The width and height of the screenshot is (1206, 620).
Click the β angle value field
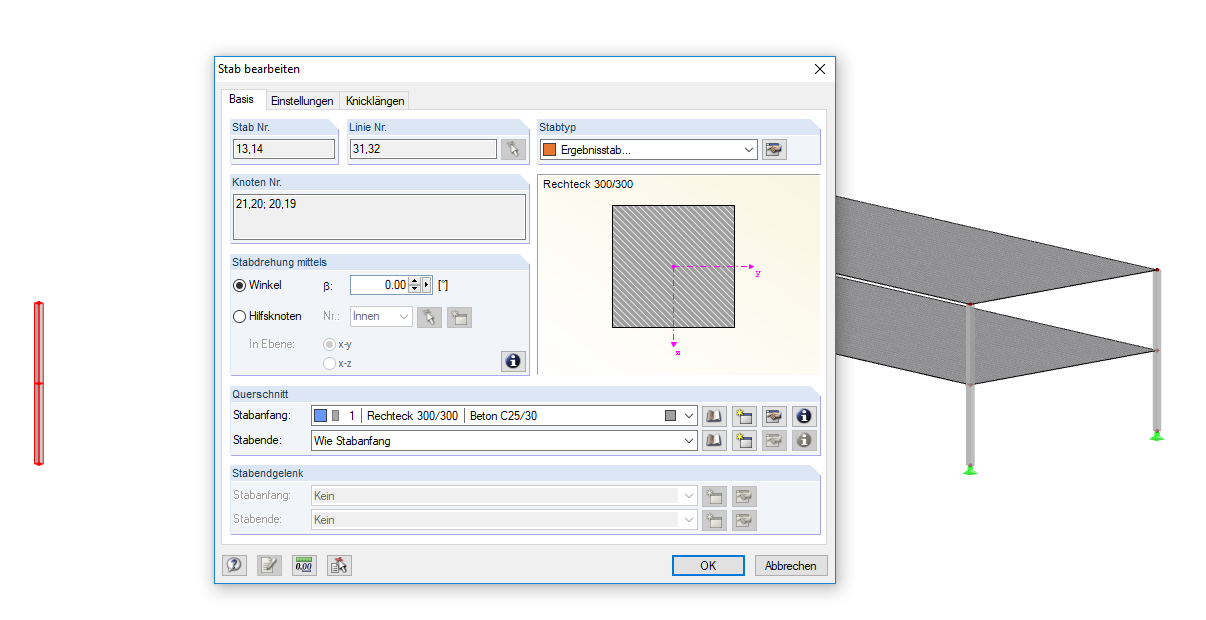click(380, 285)
